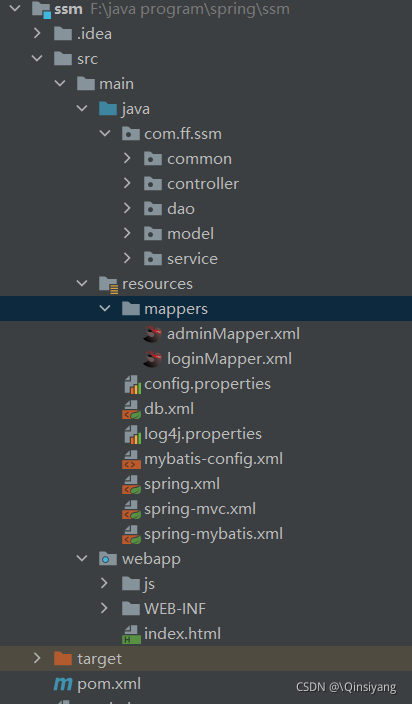
Task: Click the config.properties file icon
Action: tap(132, 385)
